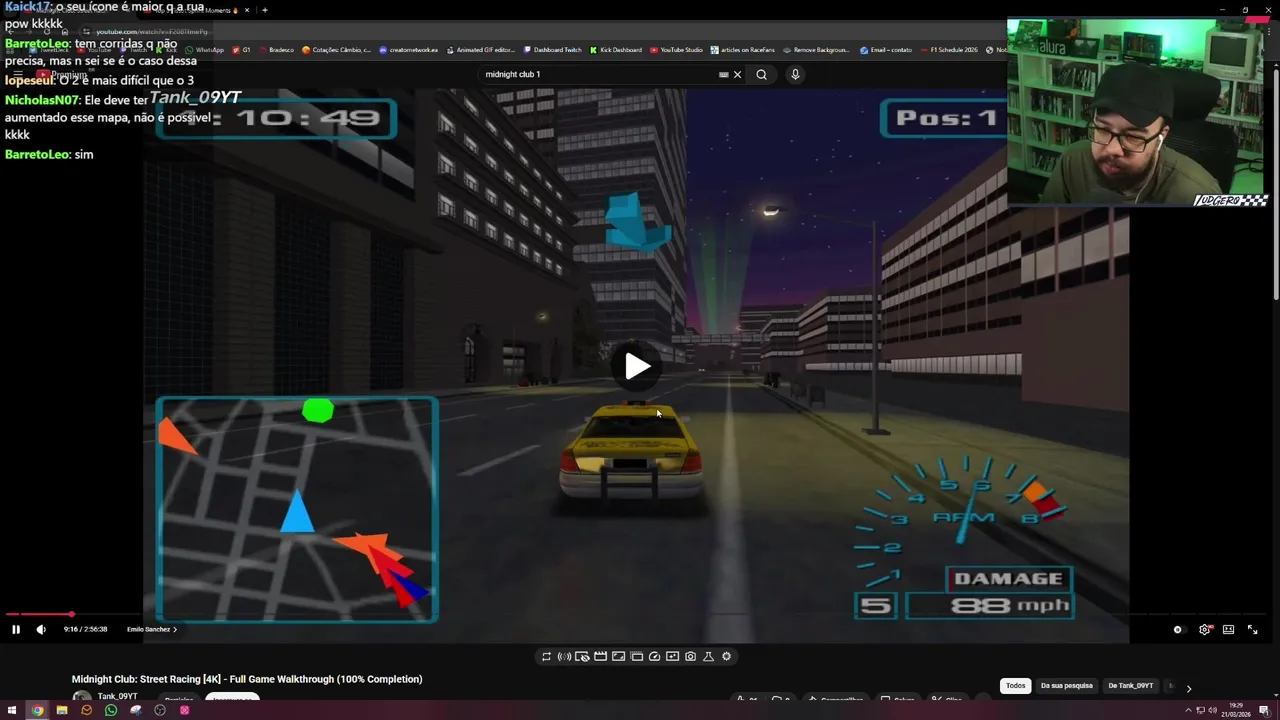This screenshot has height=720, width=1280.
Task: Start voice search with the microphone
Action: 795,74
